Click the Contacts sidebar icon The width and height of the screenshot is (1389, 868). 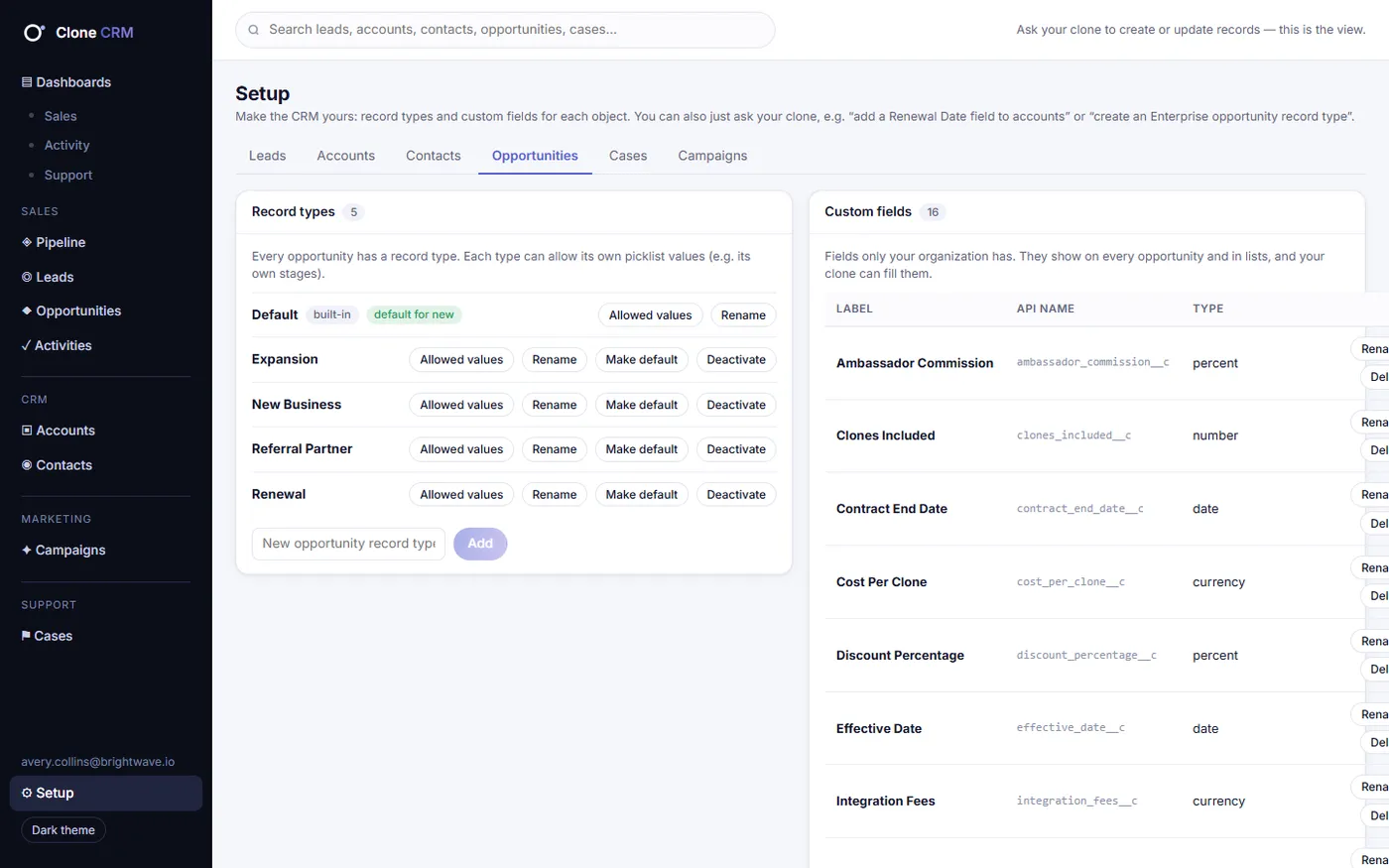click(27, 465)
